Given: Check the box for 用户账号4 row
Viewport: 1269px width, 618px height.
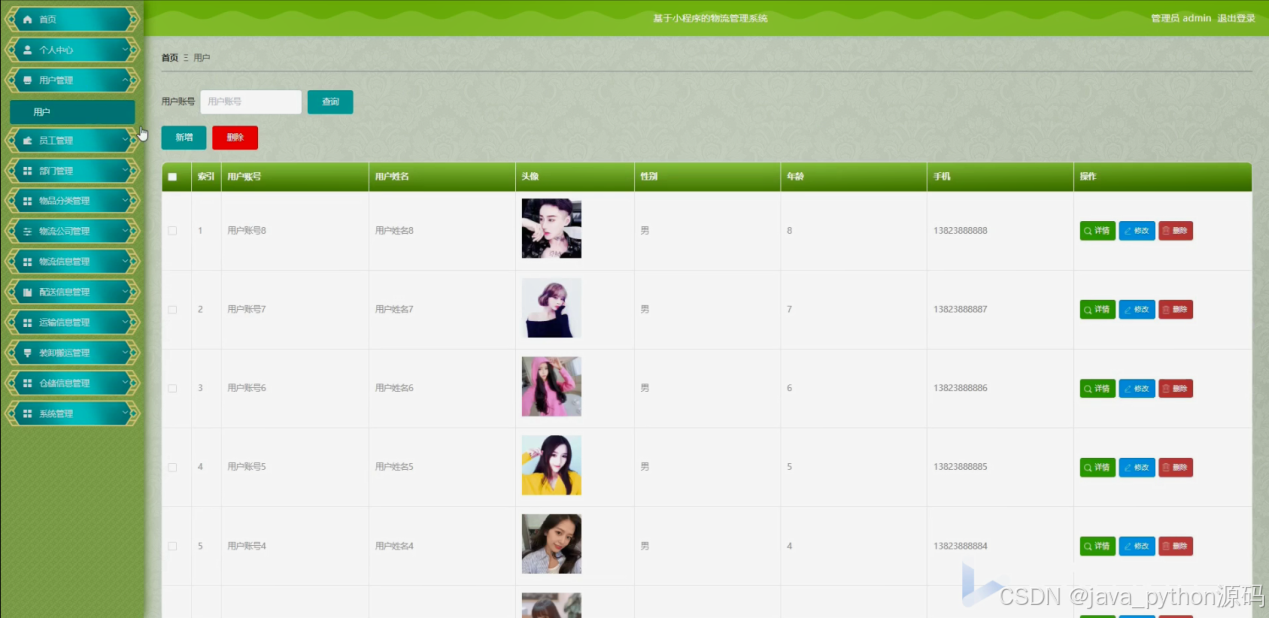Looking at the screenshot, I should click(x=172, y=546).
